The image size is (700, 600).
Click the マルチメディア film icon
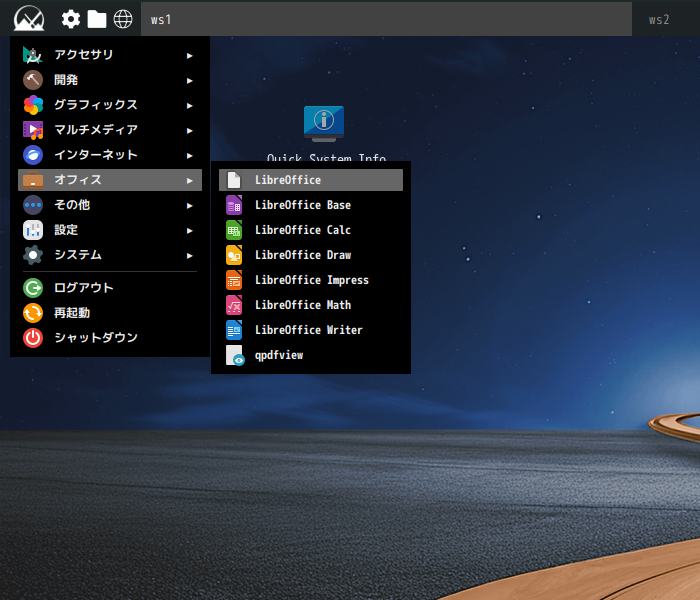[33, 130]
